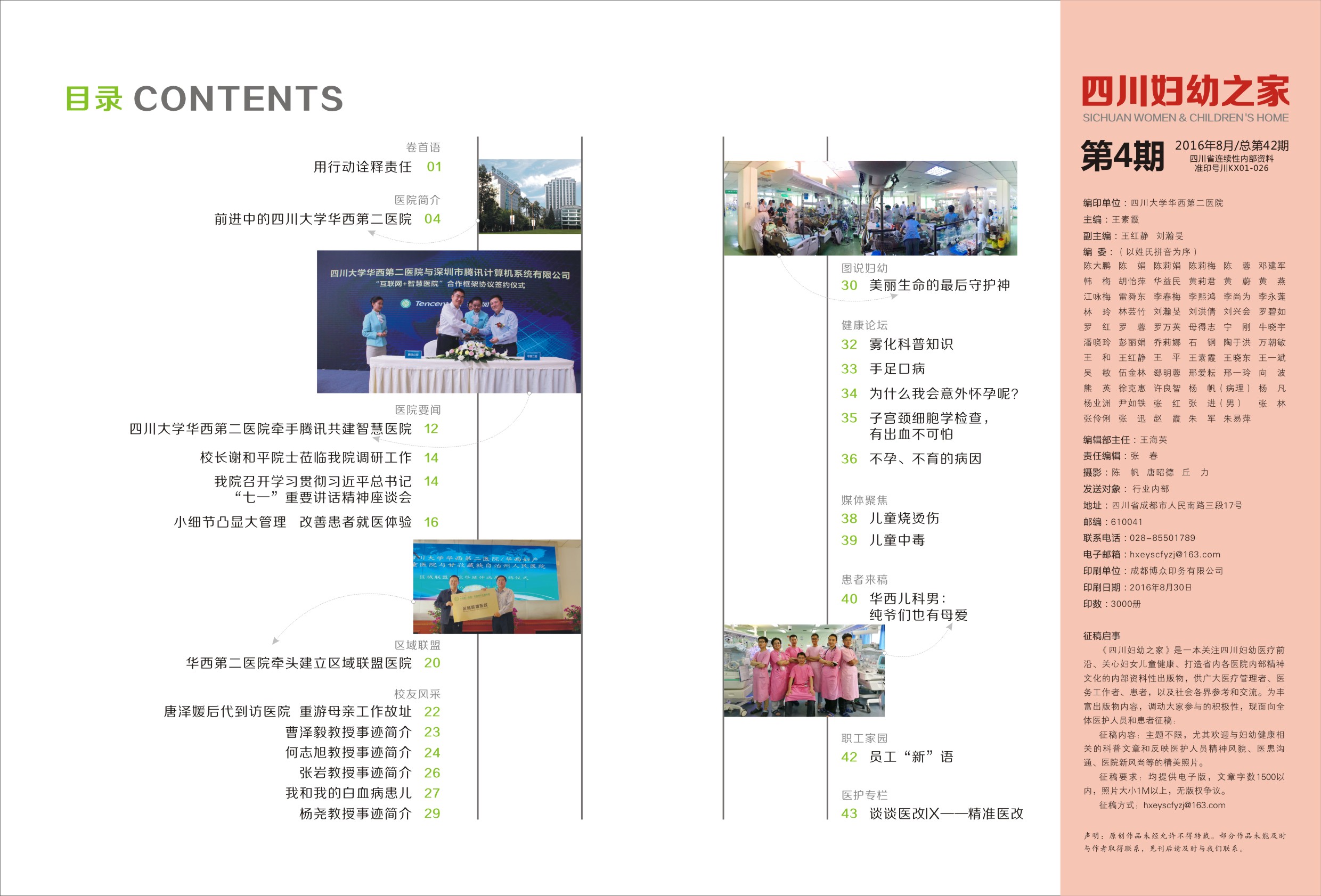Click '征稿方式: hxeyscfyzj@163.com' line
The height and width of the screenshot is (896, 1321).
1162,805
